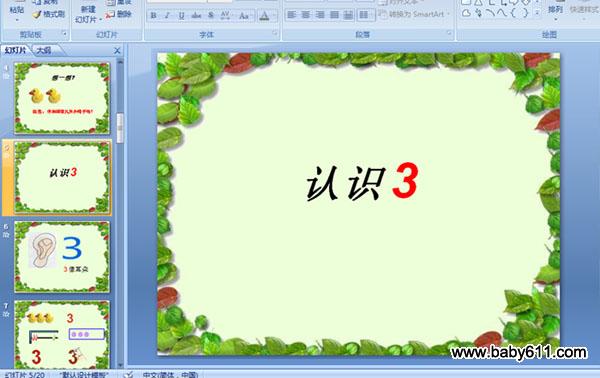Screen dimensions: 600x378
Task: Select the cloud shape in the shapes gallery
Action: (x=466, y=13)
